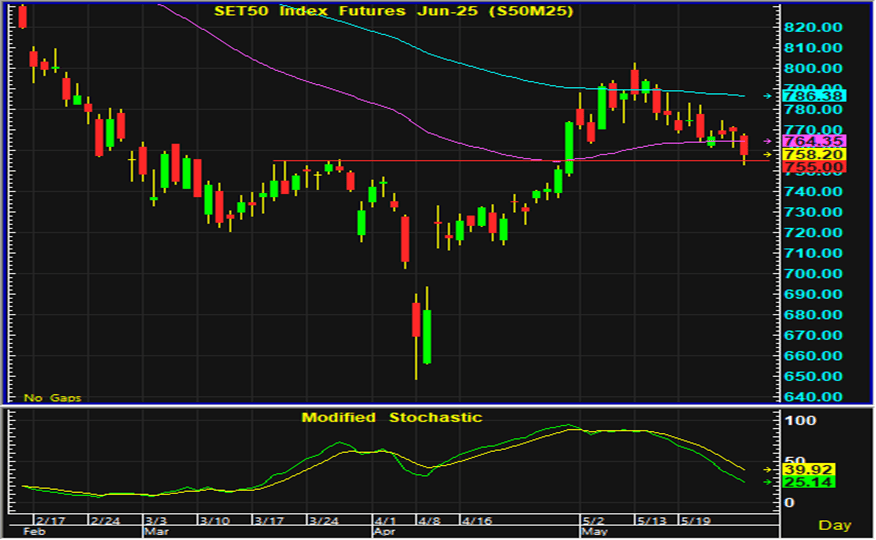Open the Day timeframe selector
This screenshot has width=876, height=540.
(835, 525)
